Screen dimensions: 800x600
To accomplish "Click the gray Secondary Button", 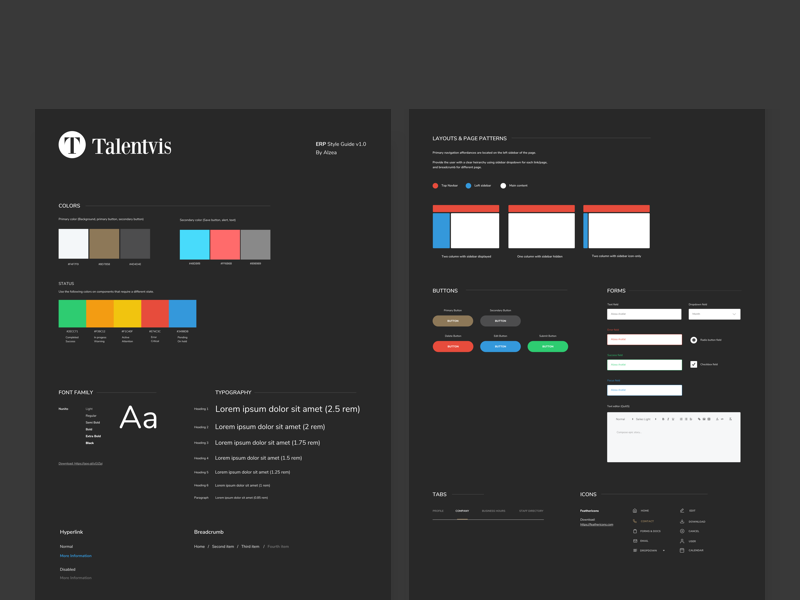I will coord(500,321).
